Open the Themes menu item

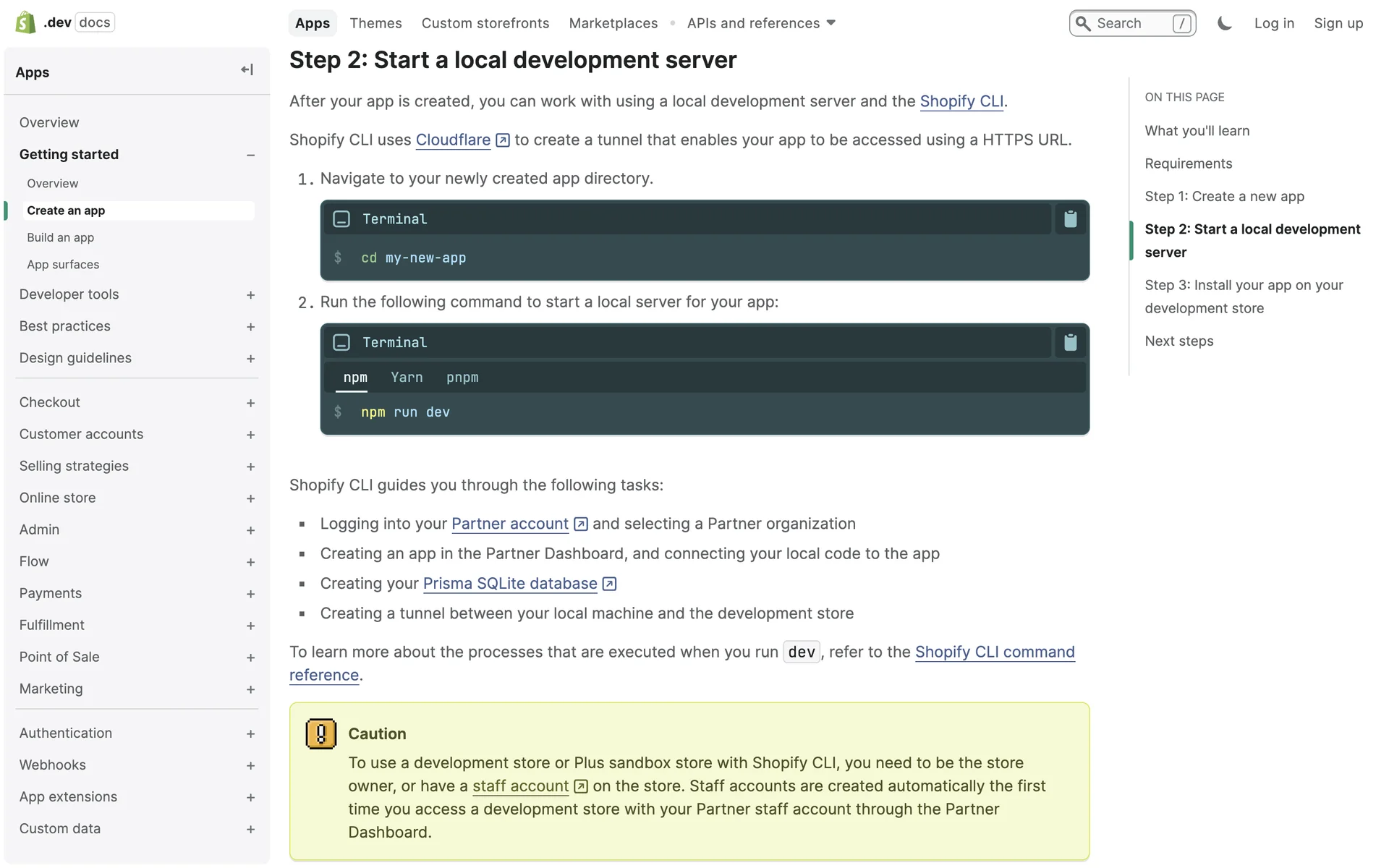click(x=375, y=23)
